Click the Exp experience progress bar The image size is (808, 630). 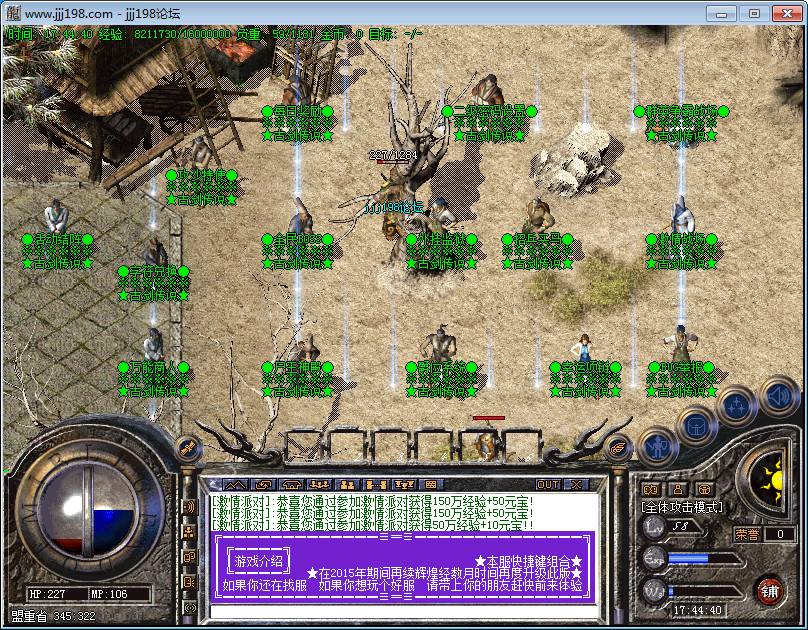point(704,559)
